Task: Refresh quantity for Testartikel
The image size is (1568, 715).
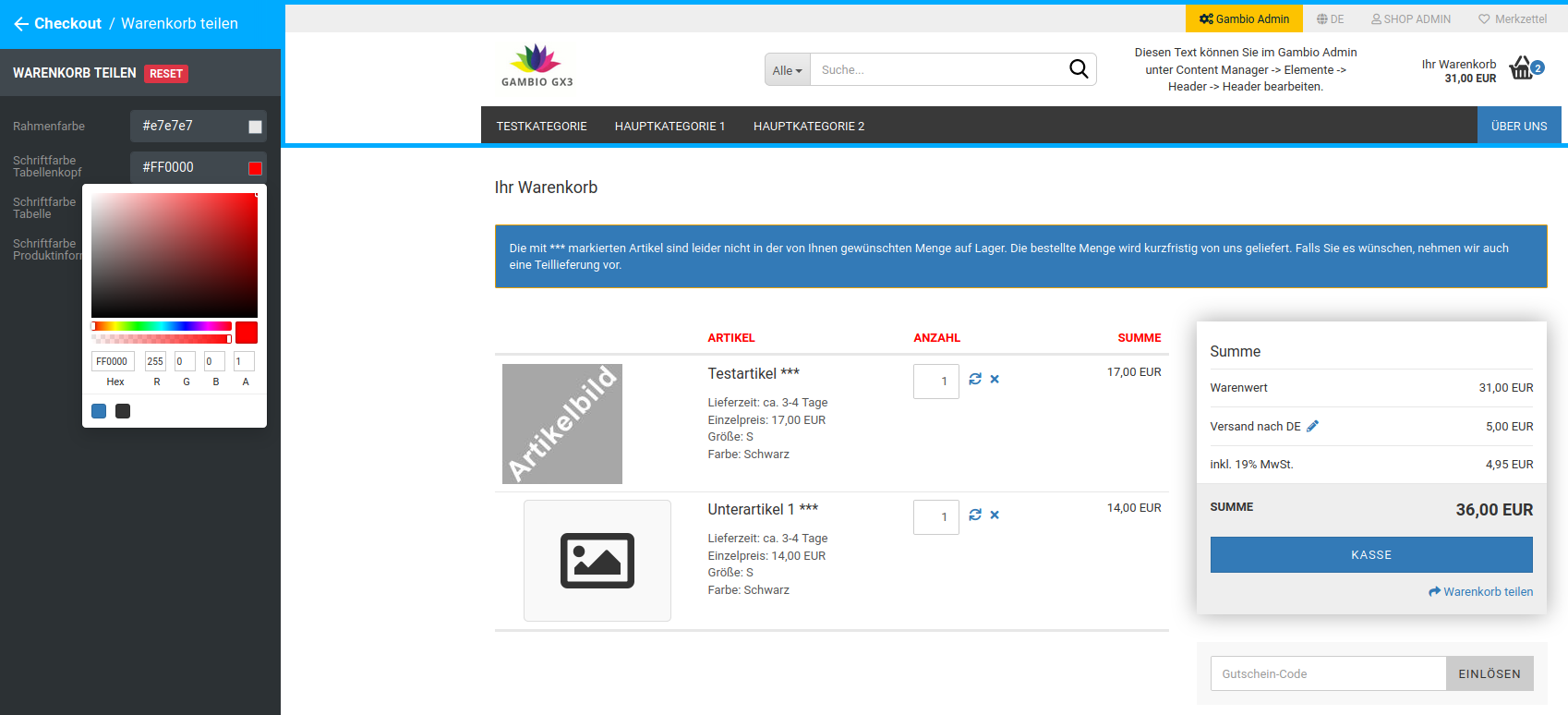Action: [x=975, y=379]
